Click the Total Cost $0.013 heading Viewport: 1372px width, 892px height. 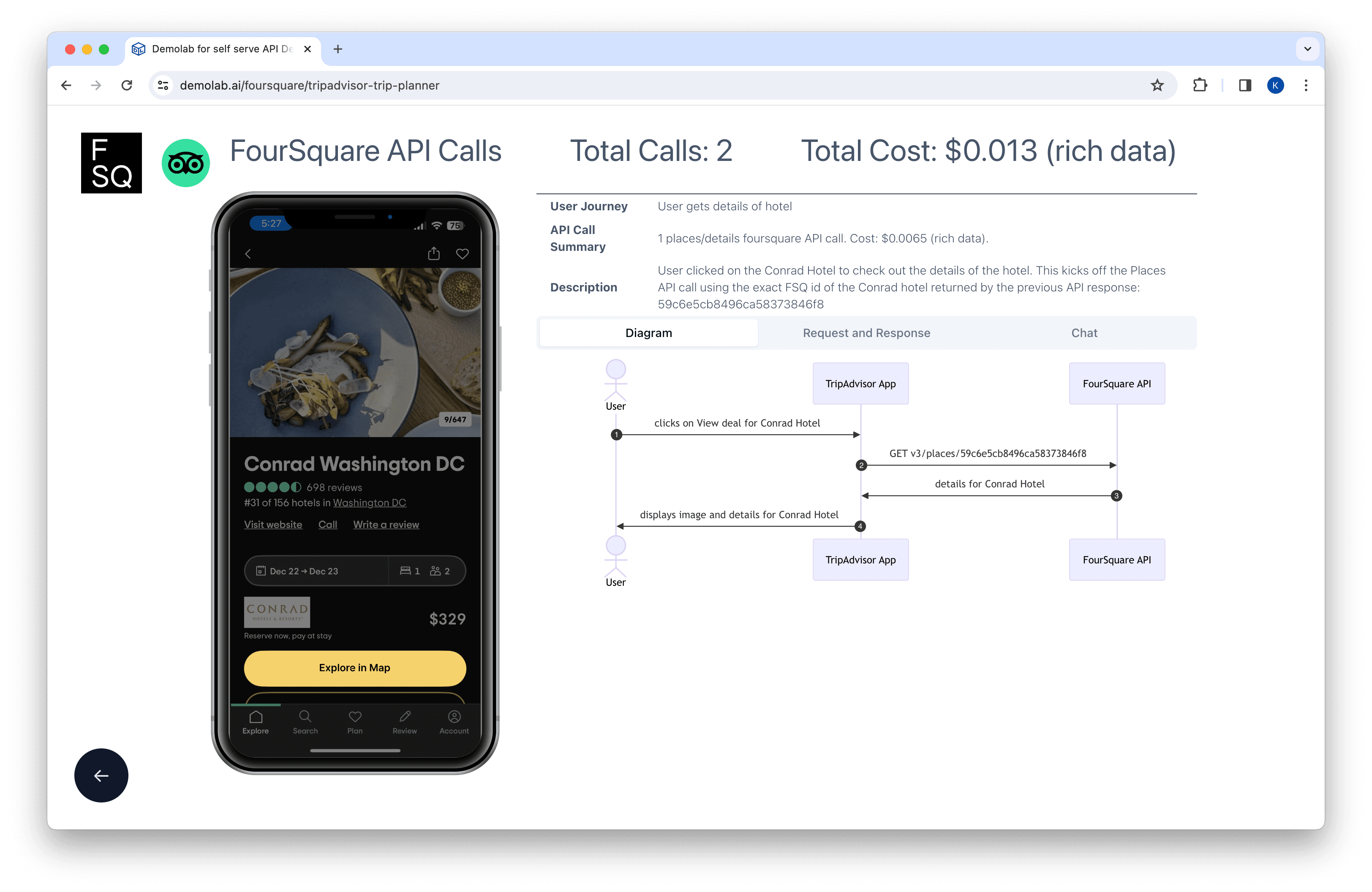(988, 151)
